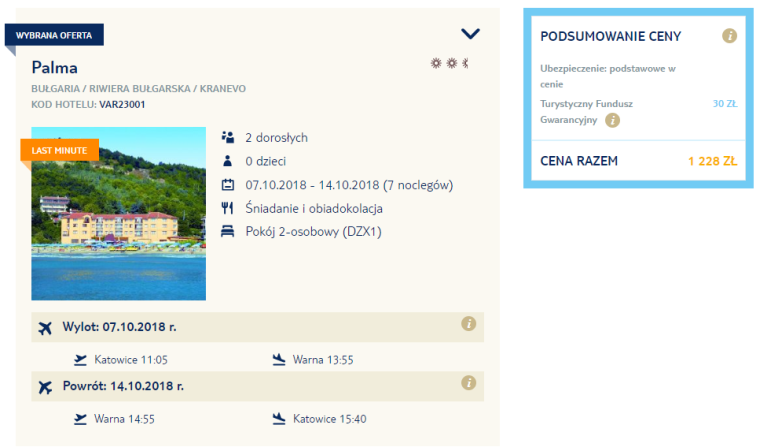Open the info icon for Wylot 07.10.2018

tap(468, 324)
